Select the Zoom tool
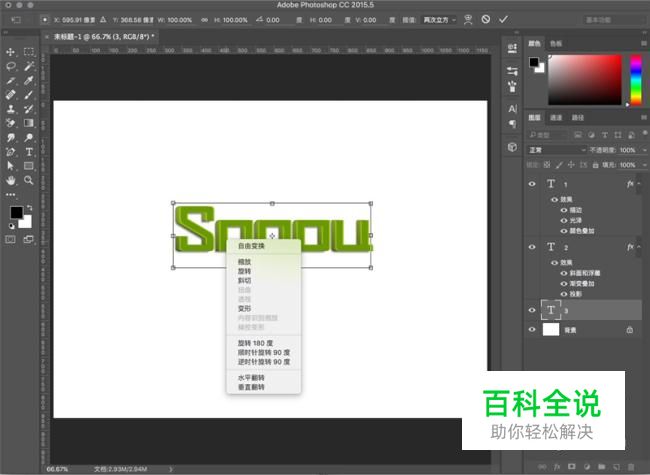 [29, 180]
